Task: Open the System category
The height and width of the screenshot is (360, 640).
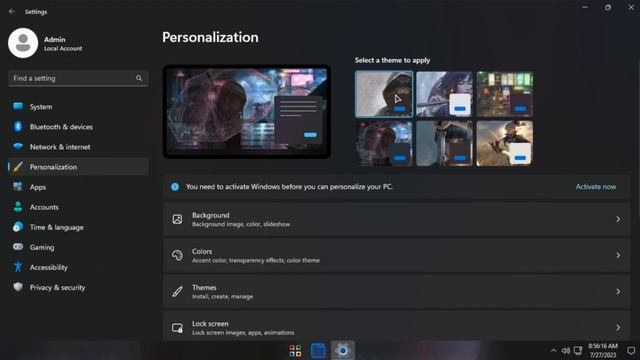Action: point(78,107)
